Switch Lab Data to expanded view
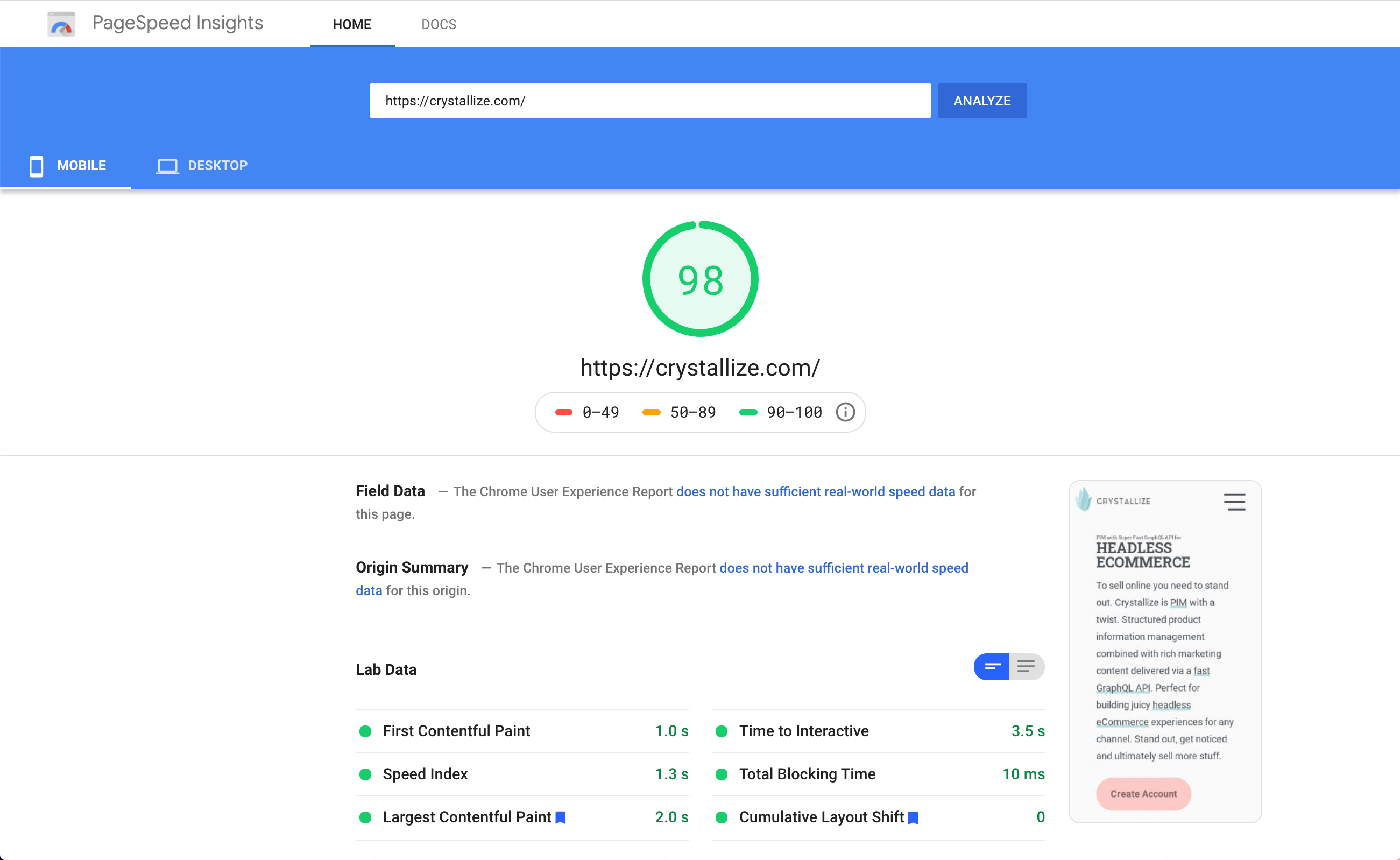This screenshot has height=860, width=1400. [1027, 667]
